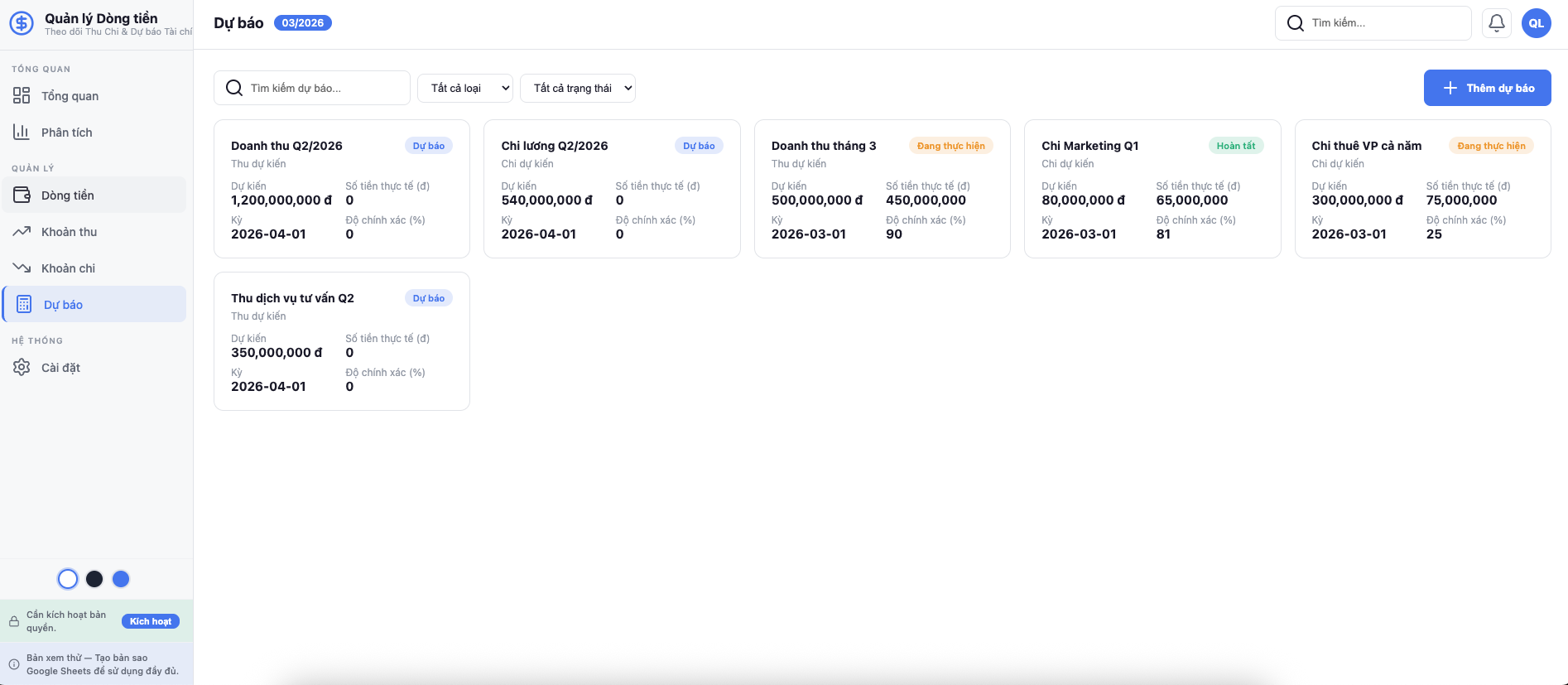Expand the Tất cả loại dropdown
This screenshot has width=1568, height=685.
point(465,89)
